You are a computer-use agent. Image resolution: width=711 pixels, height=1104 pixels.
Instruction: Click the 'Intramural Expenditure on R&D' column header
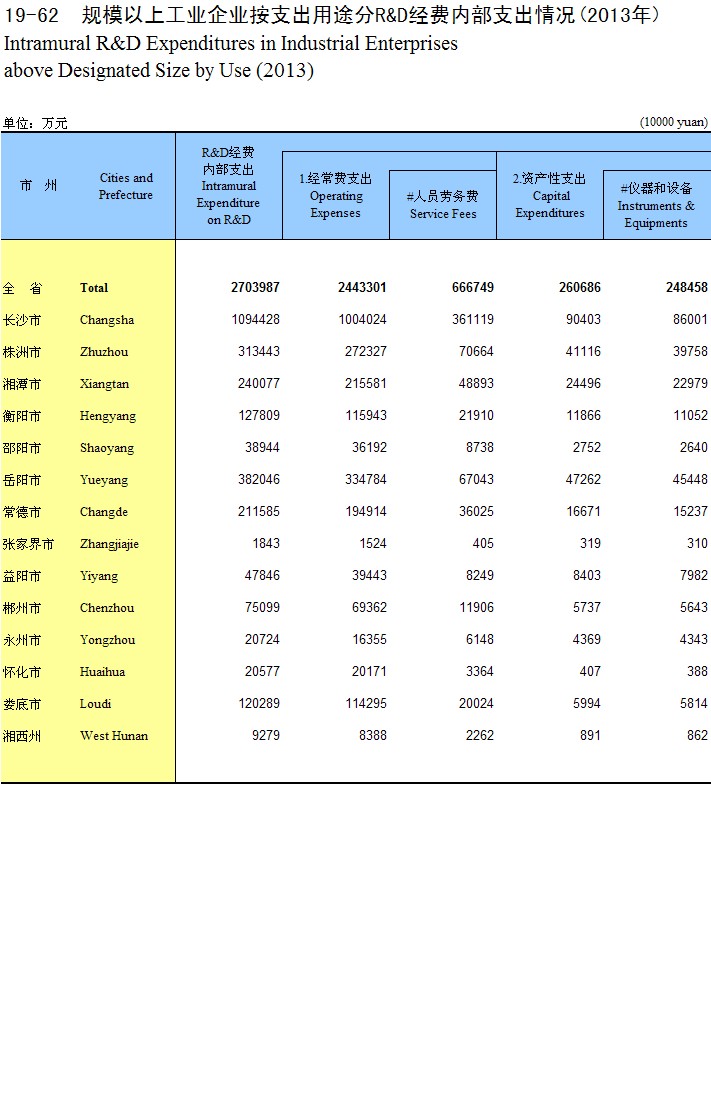coord(228,186)
